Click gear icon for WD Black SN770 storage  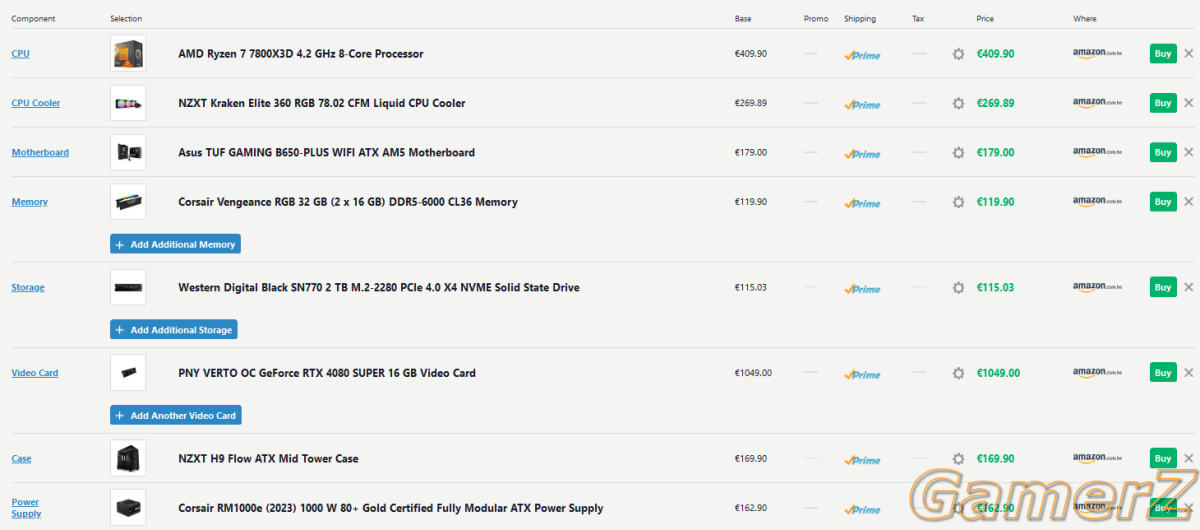[x=958, y=288]
